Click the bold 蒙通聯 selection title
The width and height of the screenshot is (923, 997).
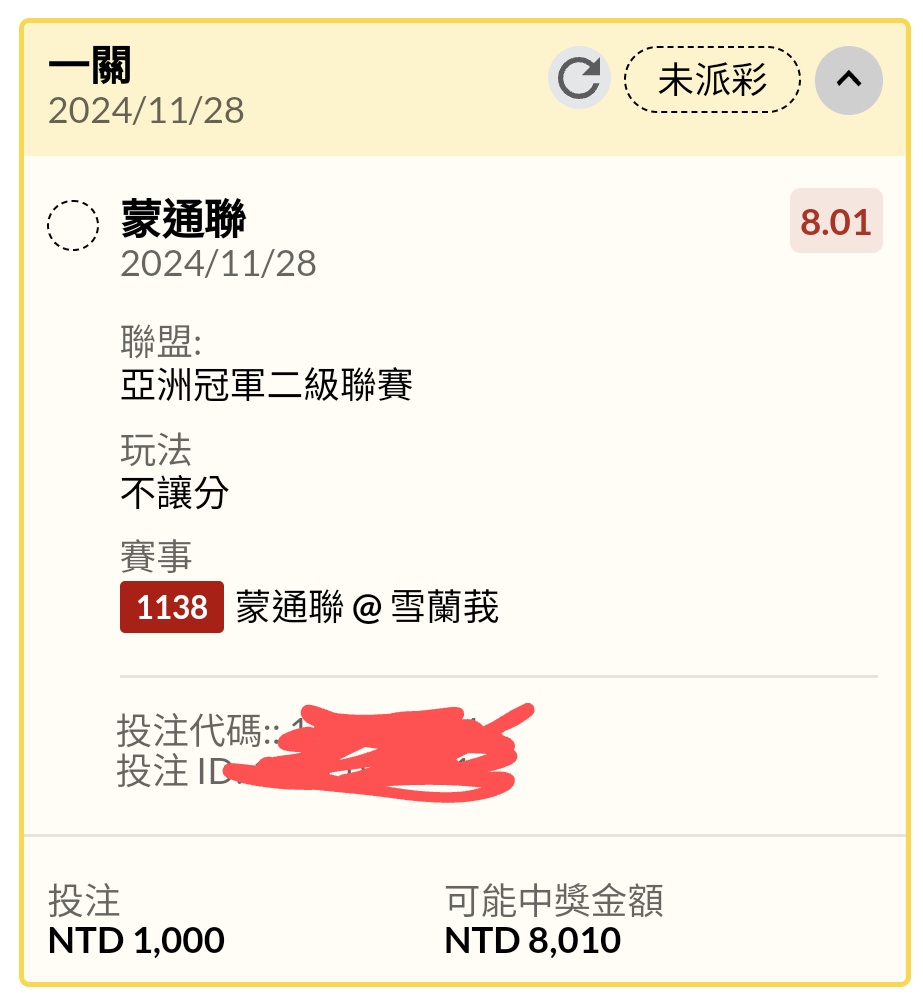point(183,219)
